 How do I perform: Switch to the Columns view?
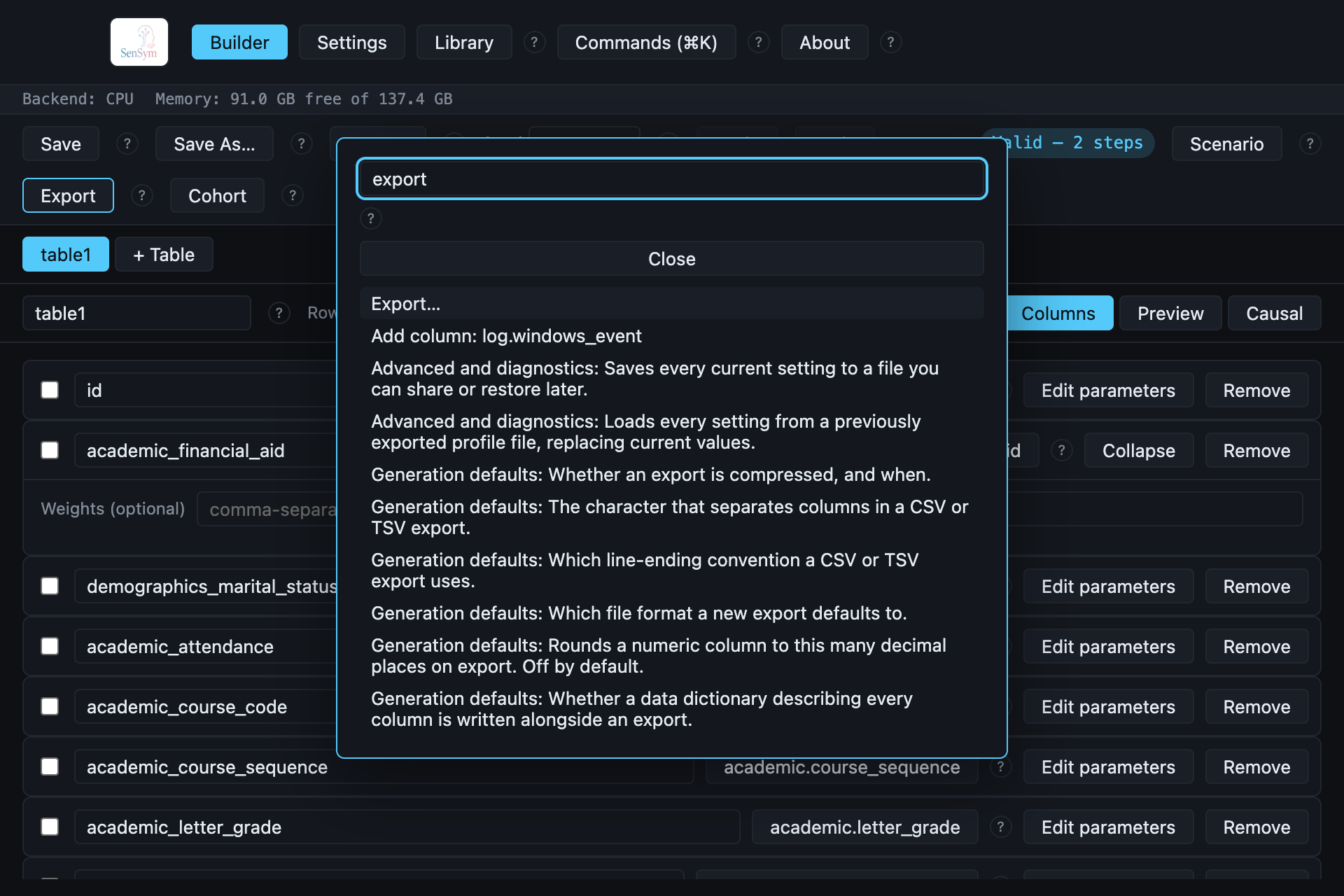(x=1059, y=313)
